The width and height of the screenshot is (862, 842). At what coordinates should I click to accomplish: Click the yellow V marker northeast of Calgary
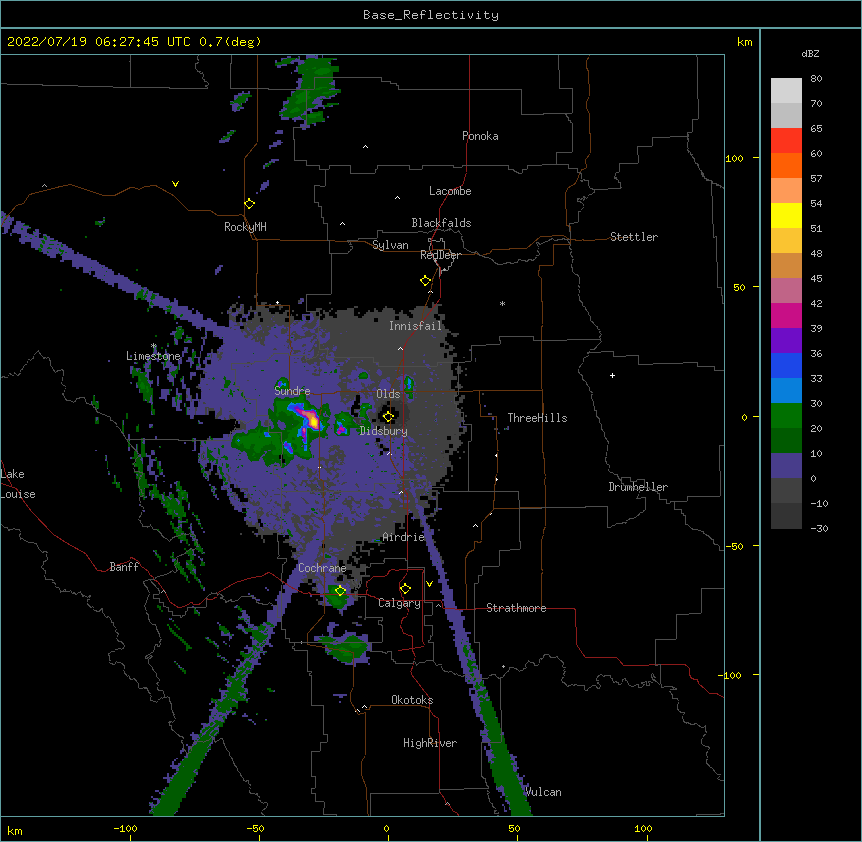429,584
